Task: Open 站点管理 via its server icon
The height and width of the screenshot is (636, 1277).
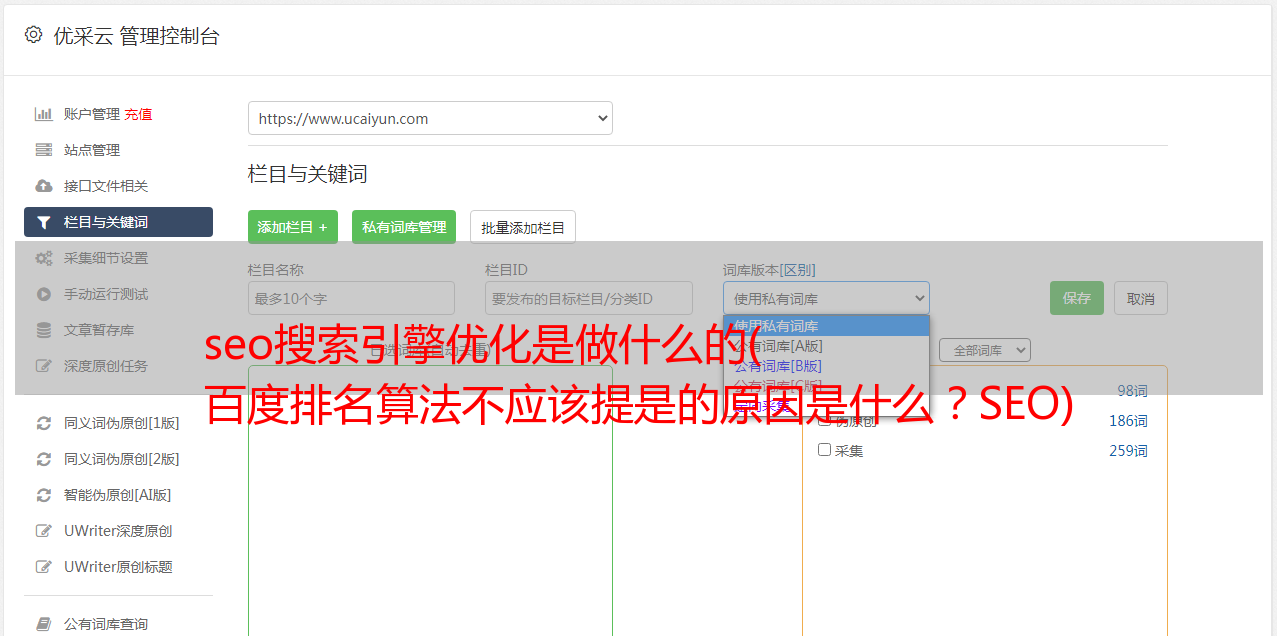Action: coord(44,150)
